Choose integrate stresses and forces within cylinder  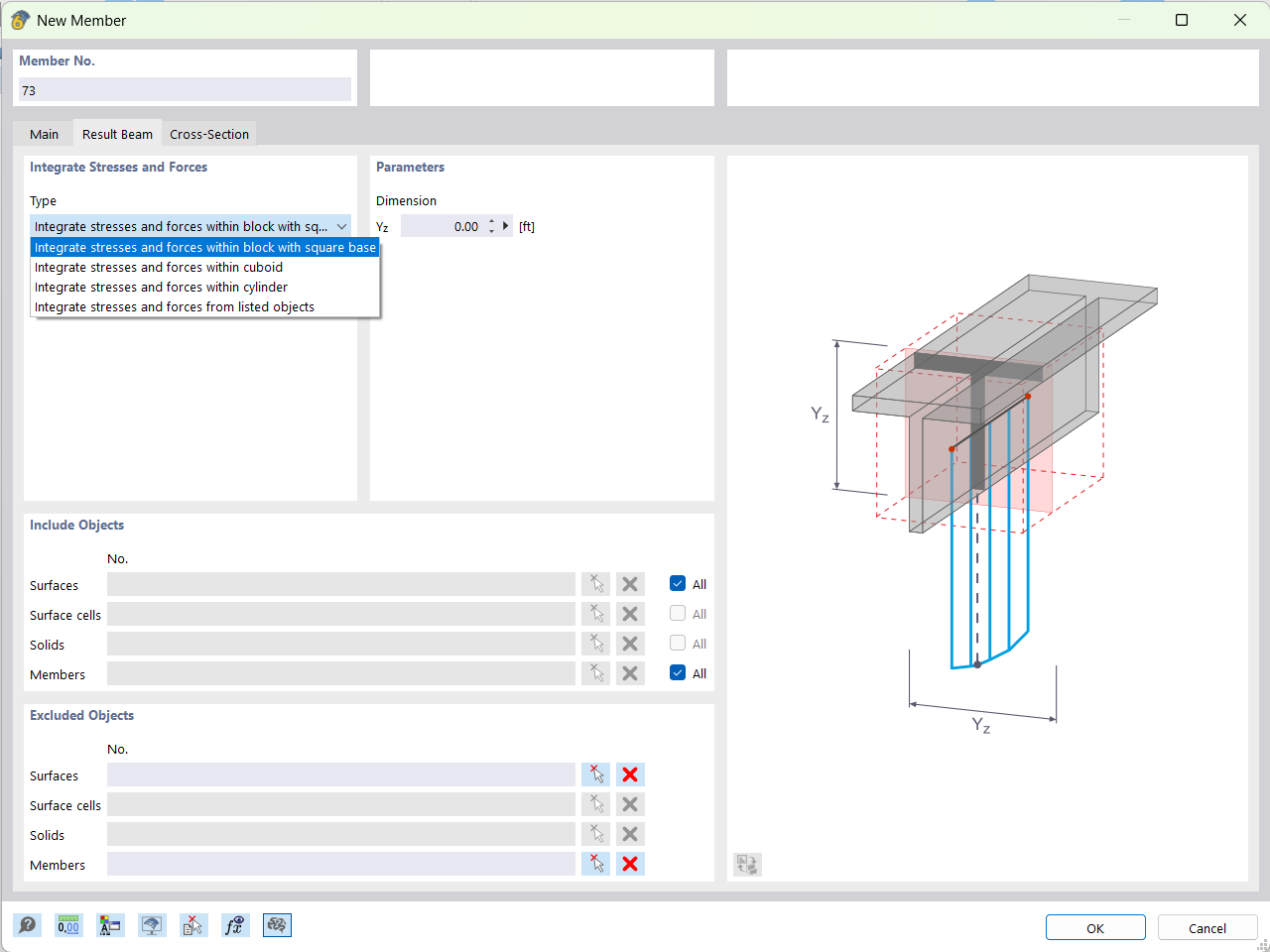click(205, 287)
